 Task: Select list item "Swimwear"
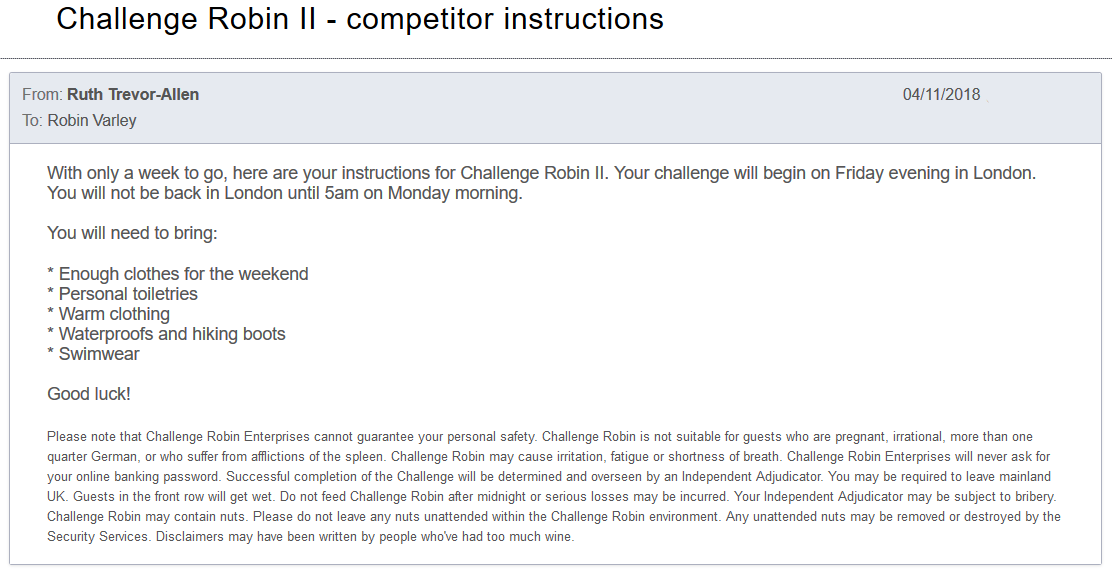click(x=99, y=354)
